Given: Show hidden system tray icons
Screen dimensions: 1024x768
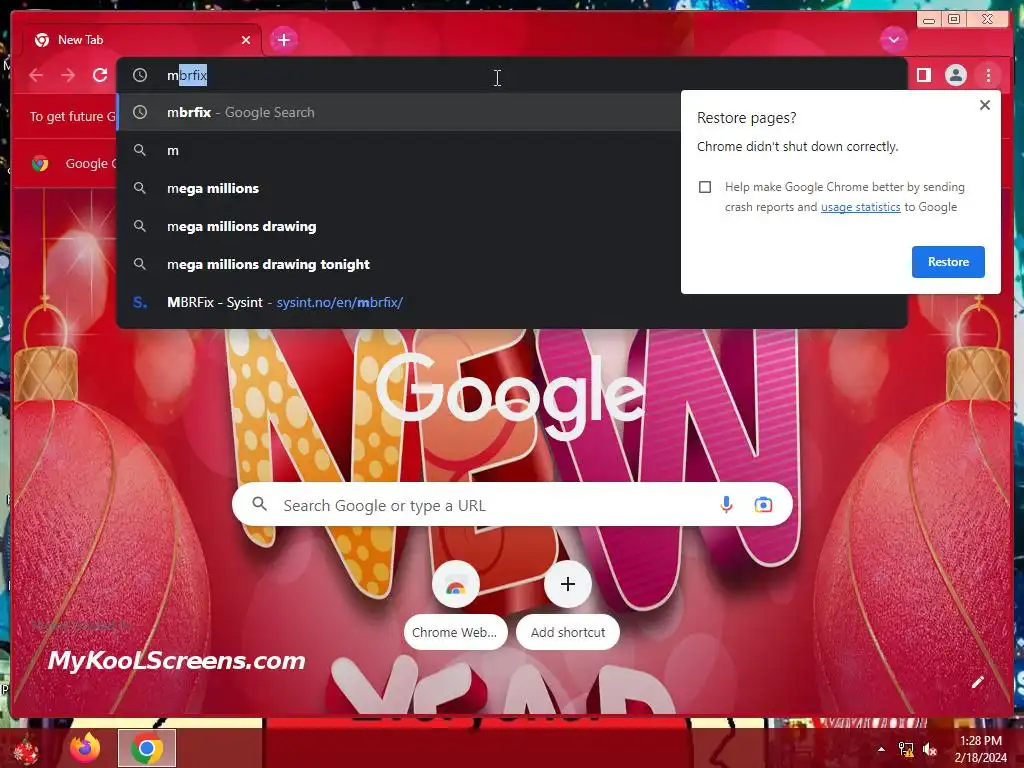Looking at the screenshot, I should [881, 749].
